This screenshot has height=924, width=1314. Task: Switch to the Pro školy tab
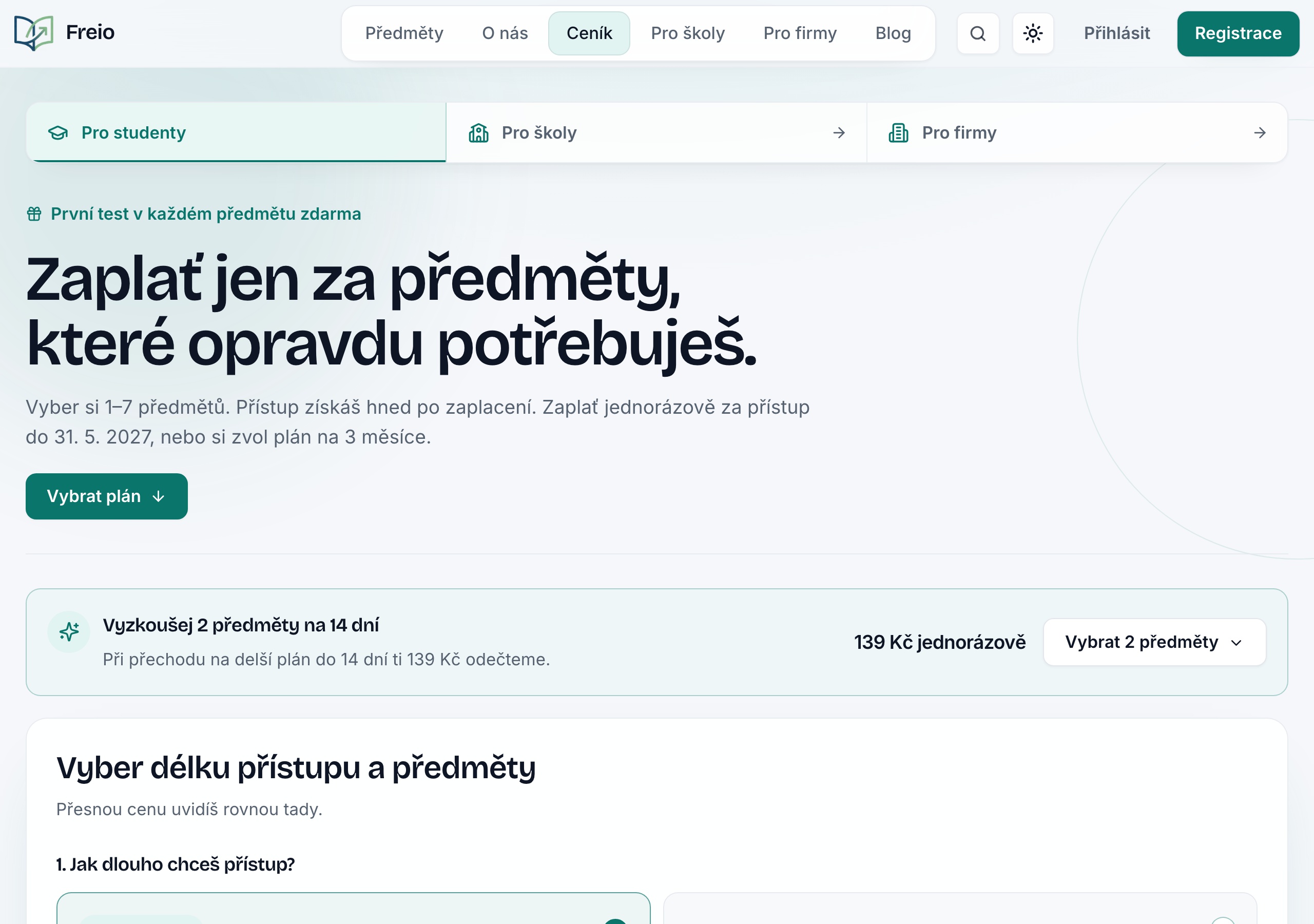coord(656,133)
